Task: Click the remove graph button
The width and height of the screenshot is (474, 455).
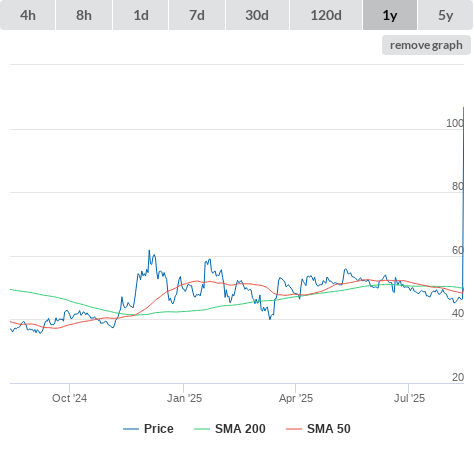Action: tap(426, 45)
